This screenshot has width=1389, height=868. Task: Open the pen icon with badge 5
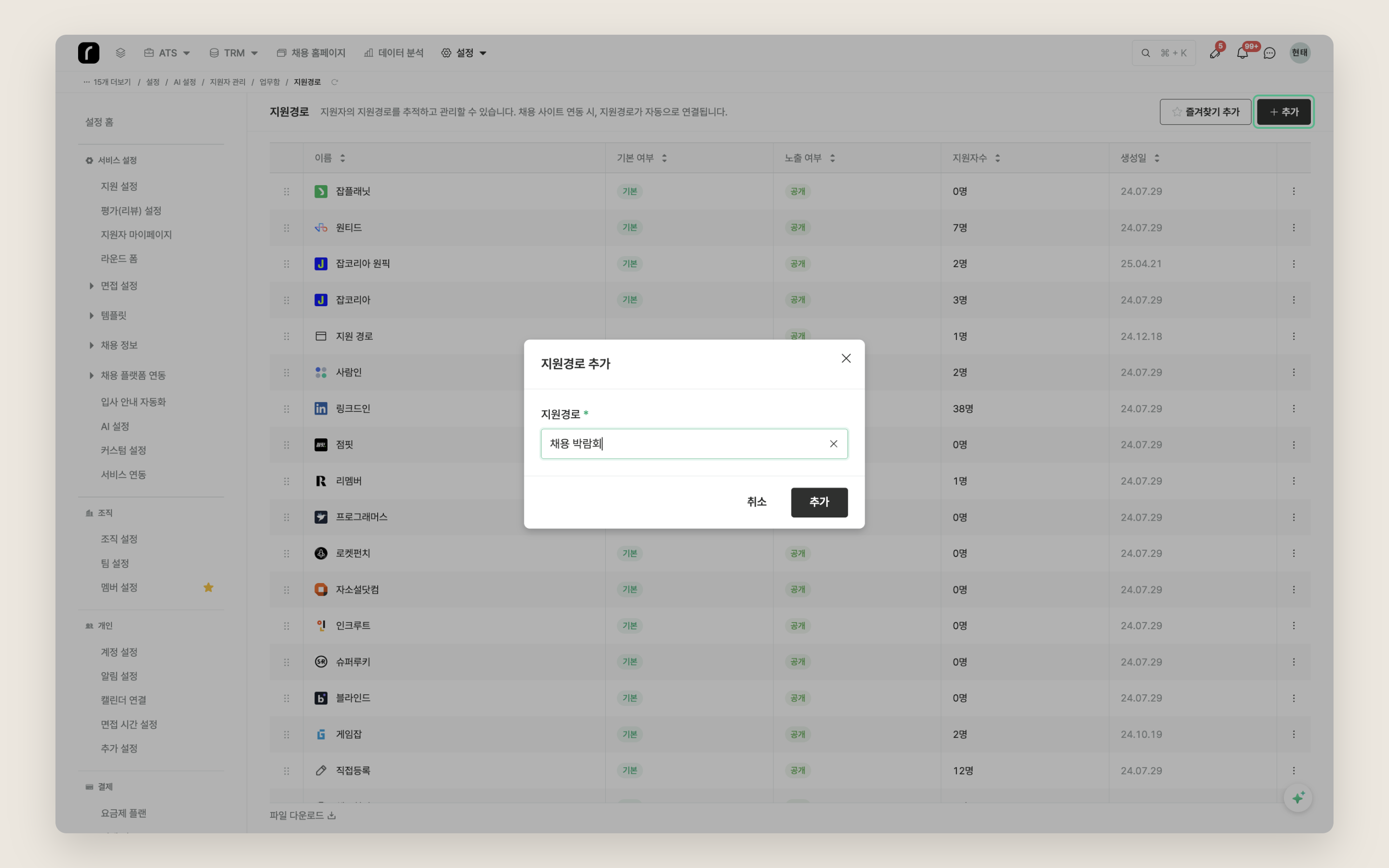tap(1214, 53)
